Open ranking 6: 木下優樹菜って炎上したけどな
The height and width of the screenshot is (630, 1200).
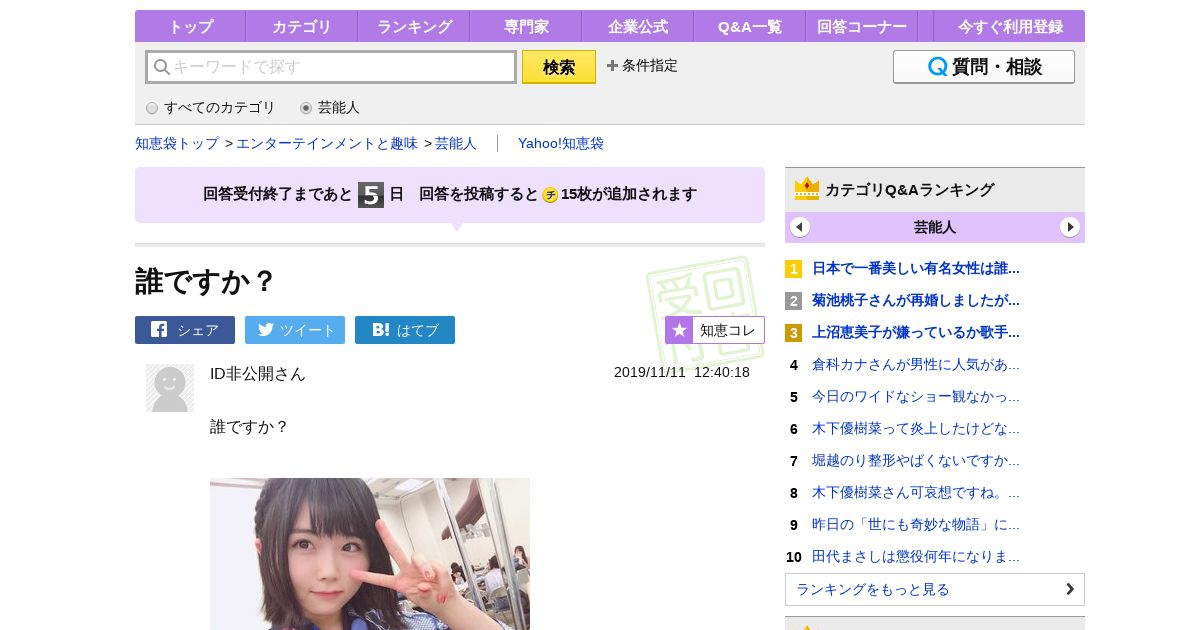[916, 428]
